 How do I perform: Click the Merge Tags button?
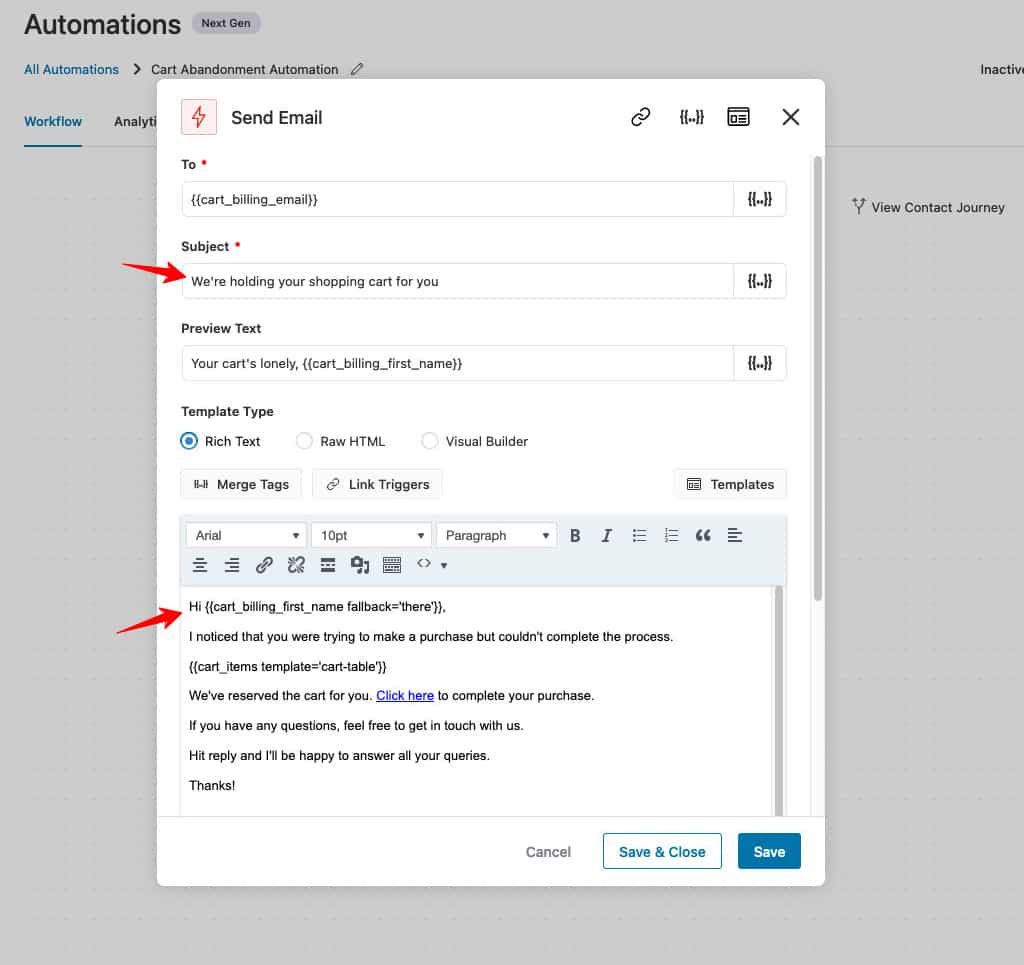[241, 484]
